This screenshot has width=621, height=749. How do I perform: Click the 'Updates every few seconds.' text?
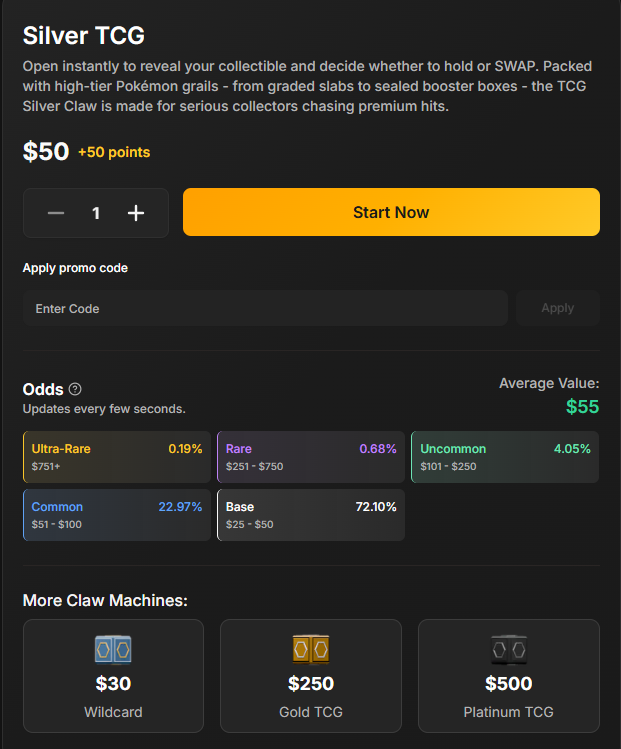coord(104,409)
